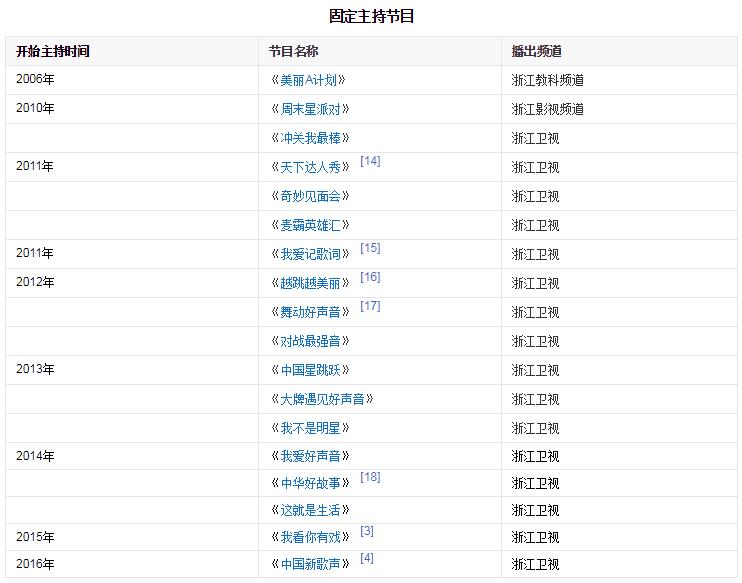Image resolution: width=742 pixels, height=583 pixels.
Task: Open the 《美丽A计划》 program link
Action: click(x=309, y=80)
